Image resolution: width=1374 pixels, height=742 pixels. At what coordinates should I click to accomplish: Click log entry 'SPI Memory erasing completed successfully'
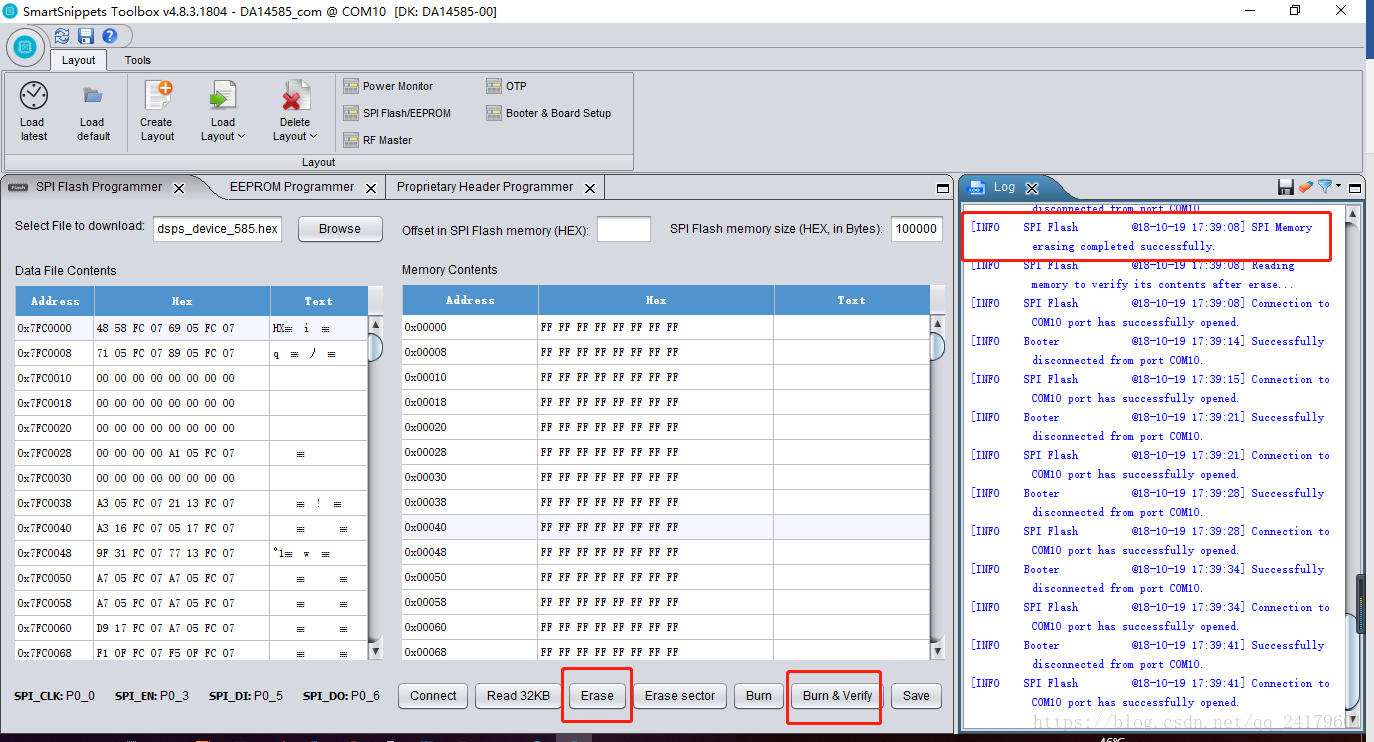click(1146, 236)
